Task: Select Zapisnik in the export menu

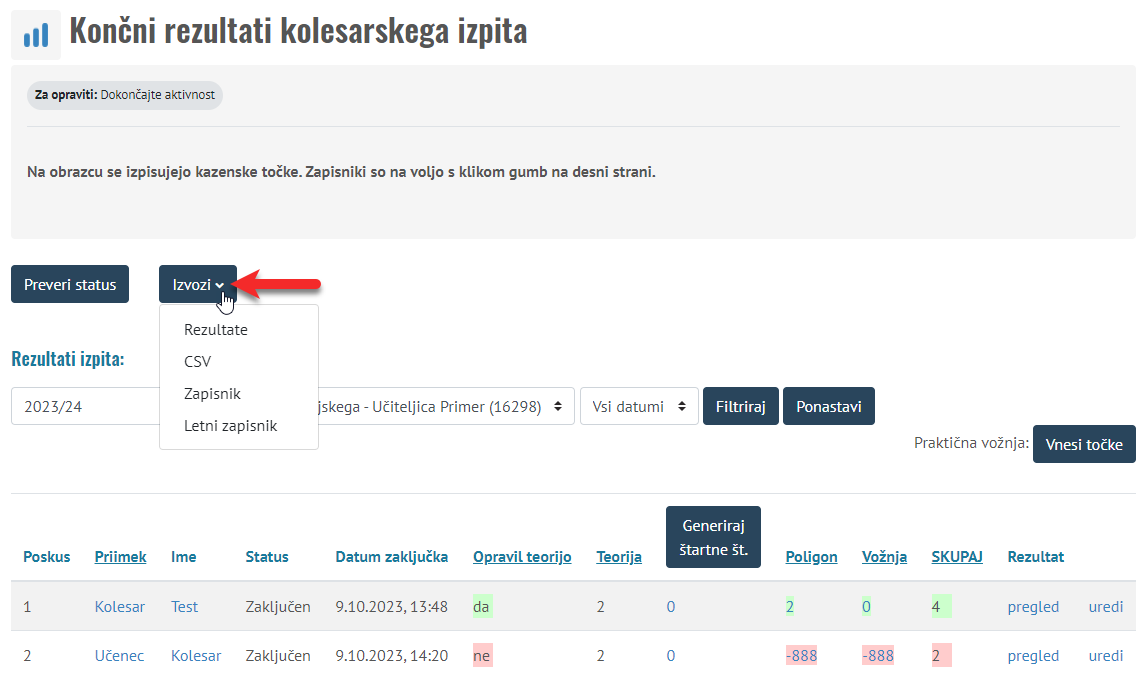Action: (x=212, y=394)
